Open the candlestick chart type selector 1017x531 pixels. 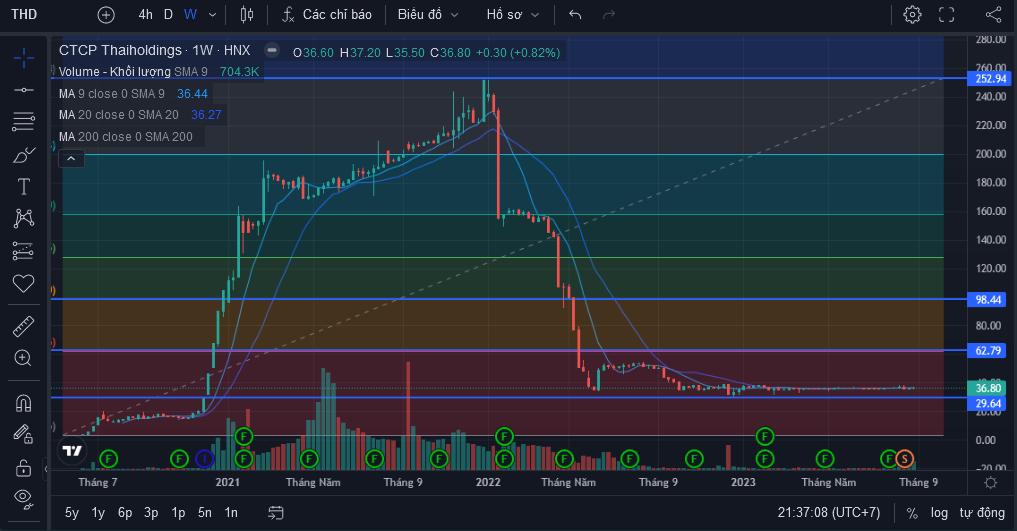pos(247,15)
